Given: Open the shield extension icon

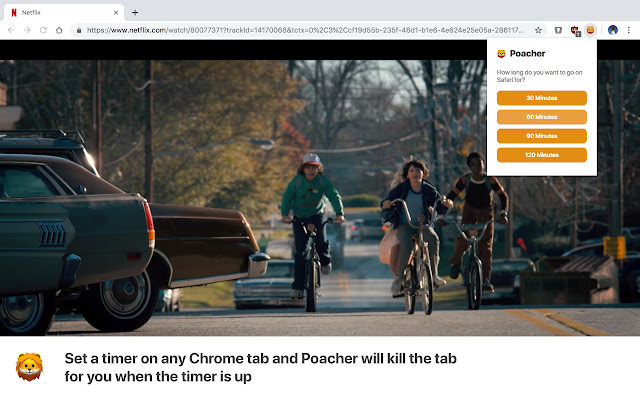Looking at the screenshot, I should [558, 30].
